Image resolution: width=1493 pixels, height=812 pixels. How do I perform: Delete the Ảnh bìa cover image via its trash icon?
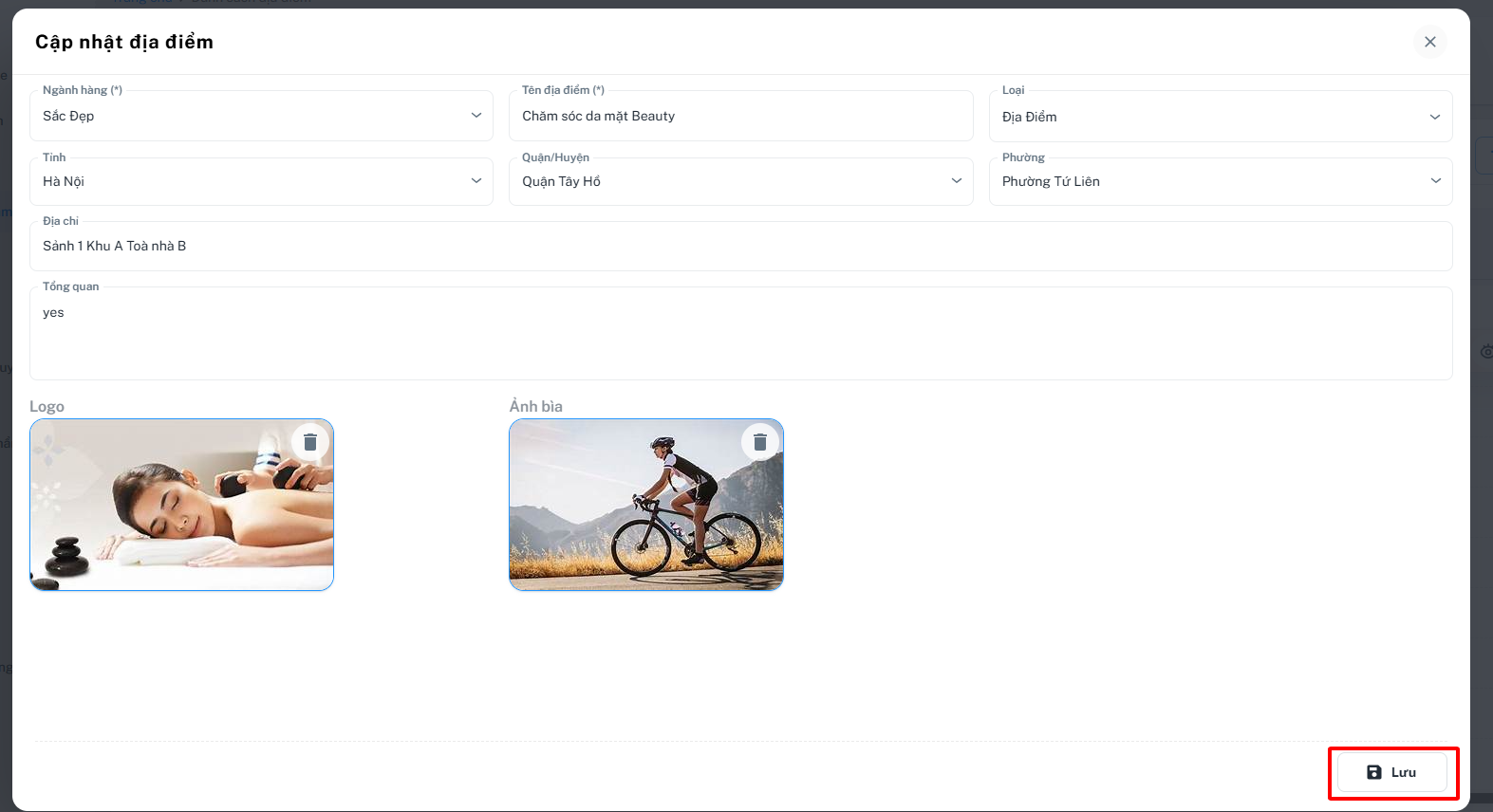tap(759, 442)
